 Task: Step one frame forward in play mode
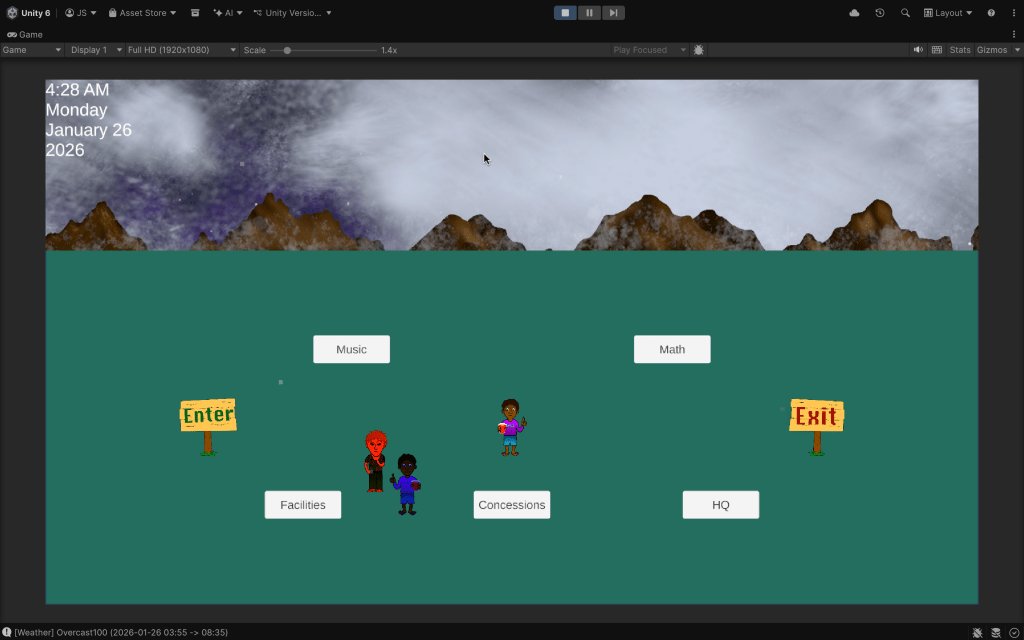[613, 12]
